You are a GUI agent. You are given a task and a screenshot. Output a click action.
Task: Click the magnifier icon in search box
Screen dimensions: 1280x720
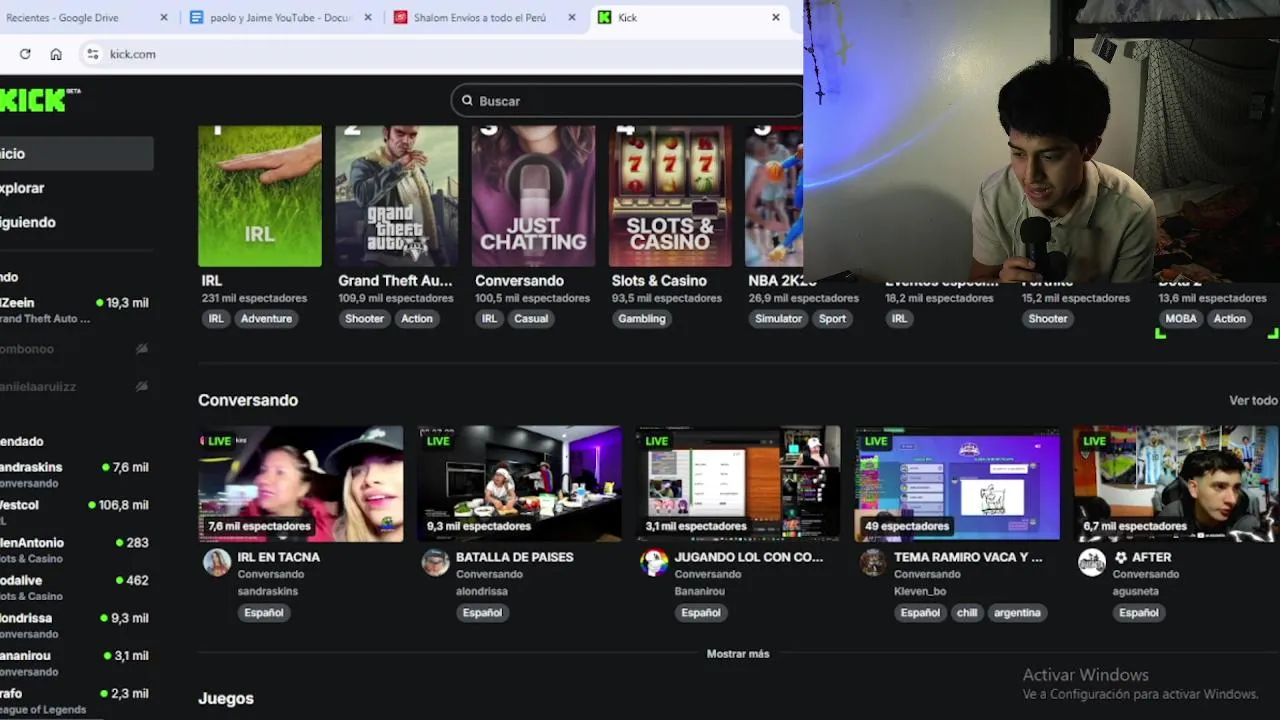pos(467,101)
